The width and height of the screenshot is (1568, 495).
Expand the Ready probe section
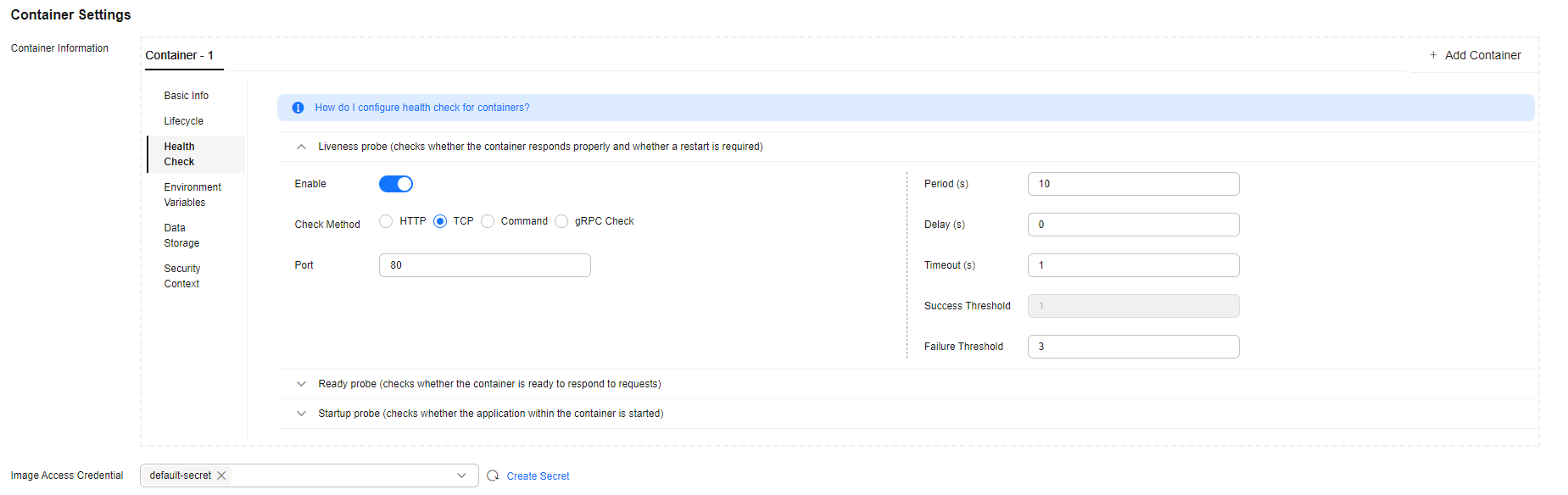click(x=301, y=384)
